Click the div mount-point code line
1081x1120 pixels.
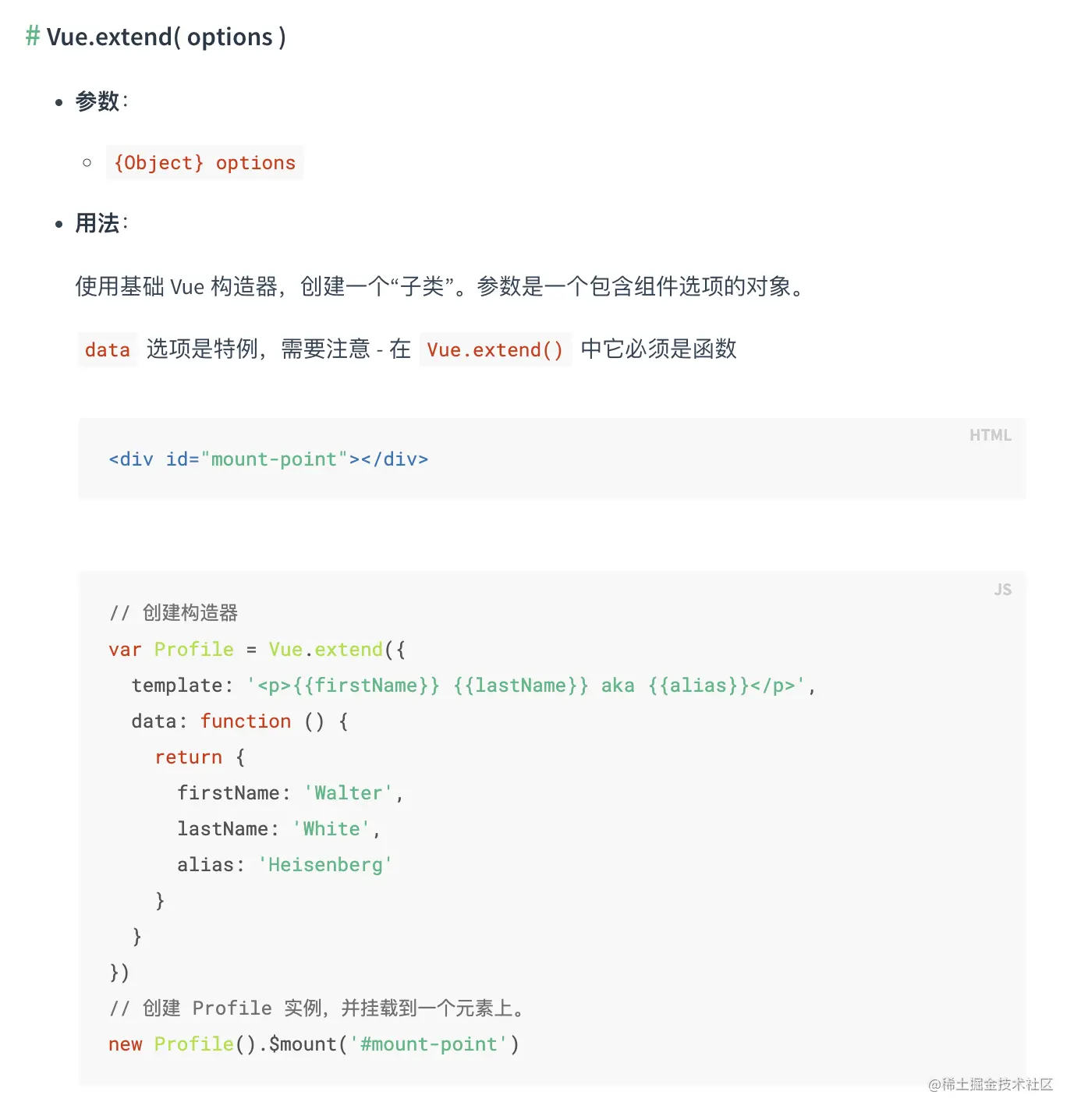click(268, 459)
